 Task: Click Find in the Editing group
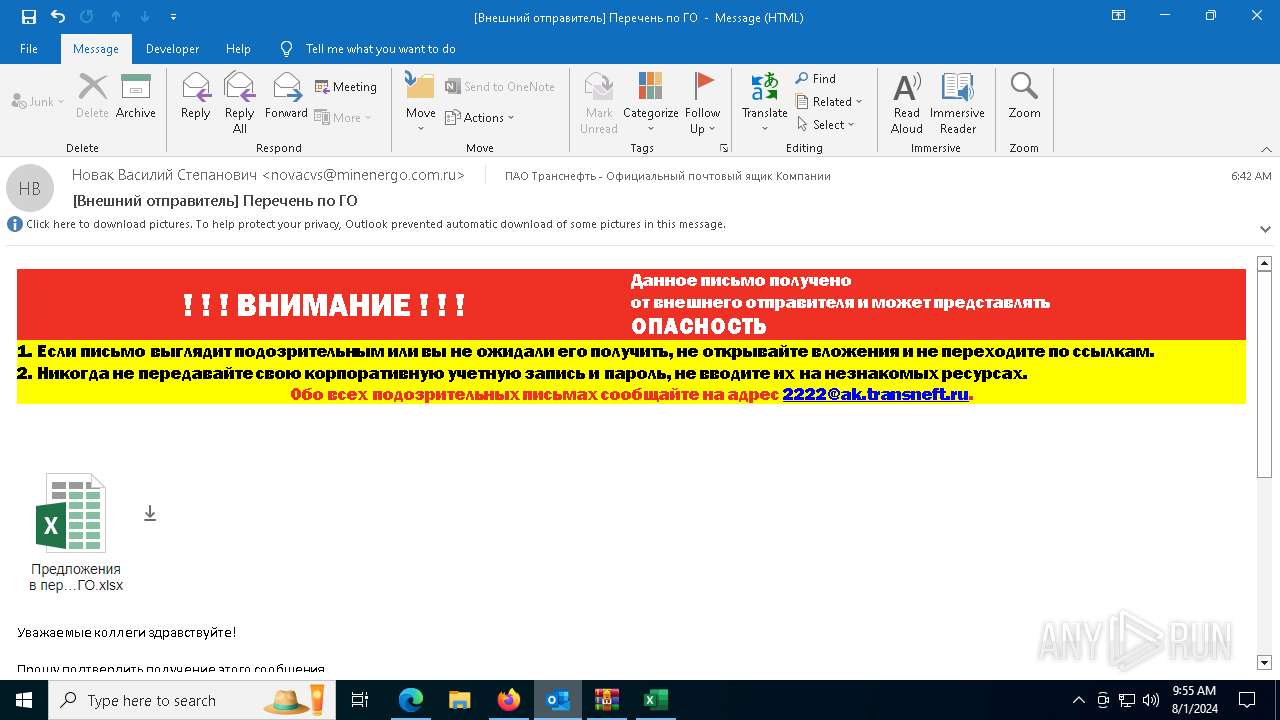click(816, 79)
